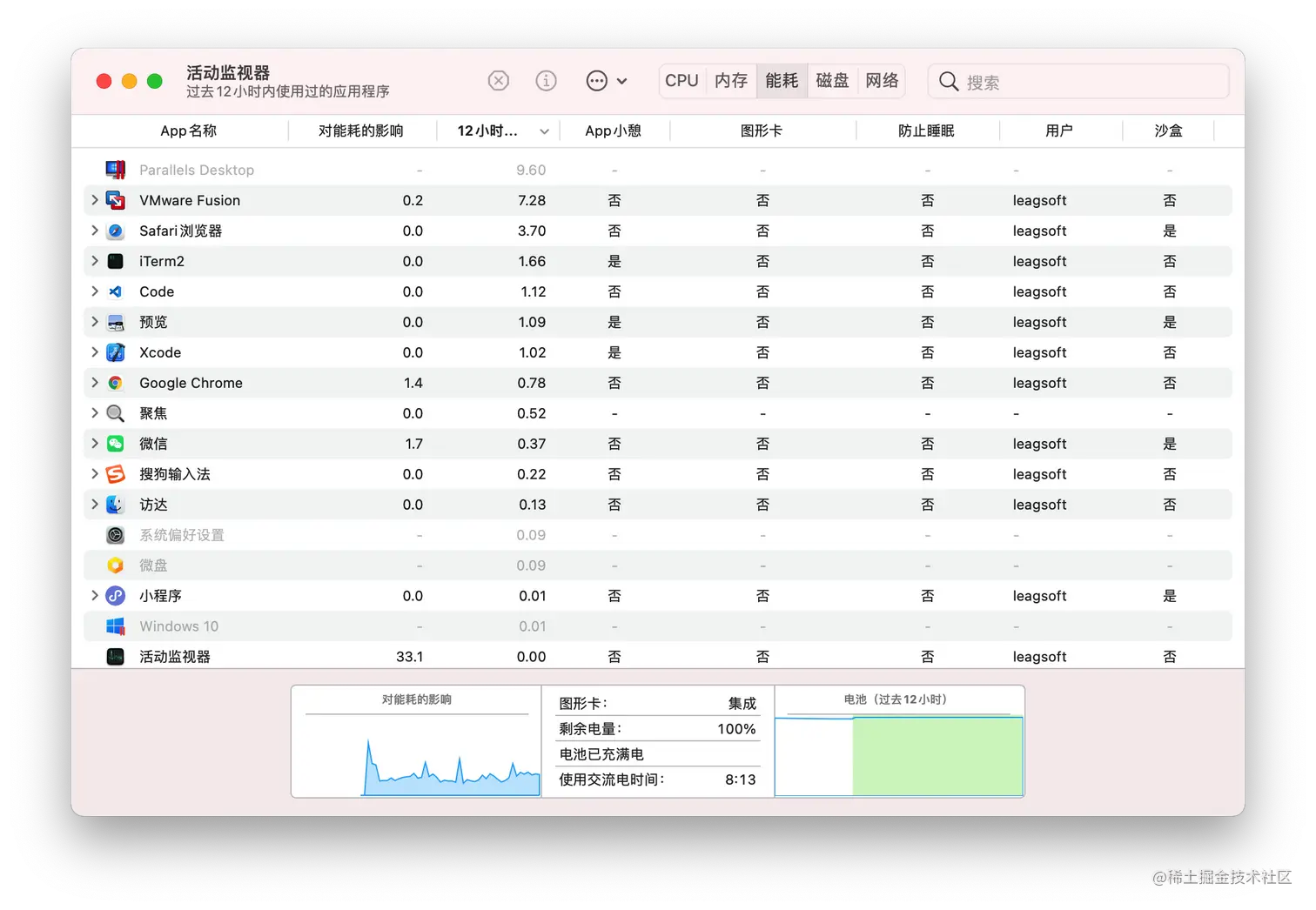Sort by App小憩 column header
1316x910 pixels.
click(614, 130)
